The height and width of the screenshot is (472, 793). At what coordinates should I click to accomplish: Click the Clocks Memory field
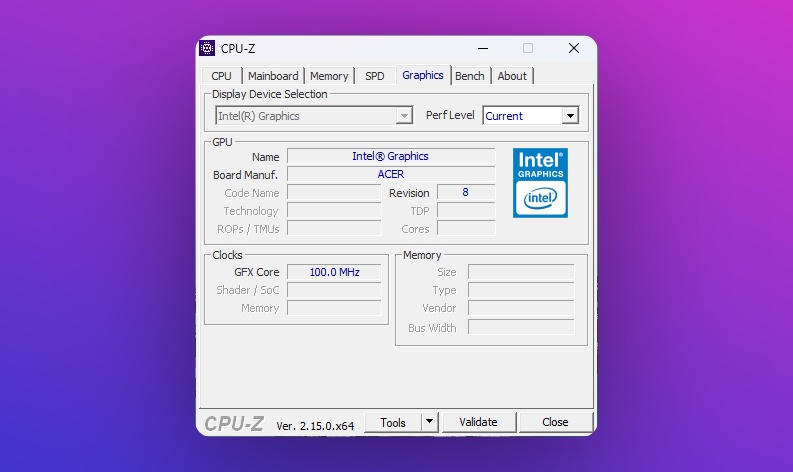click(334, 308)
